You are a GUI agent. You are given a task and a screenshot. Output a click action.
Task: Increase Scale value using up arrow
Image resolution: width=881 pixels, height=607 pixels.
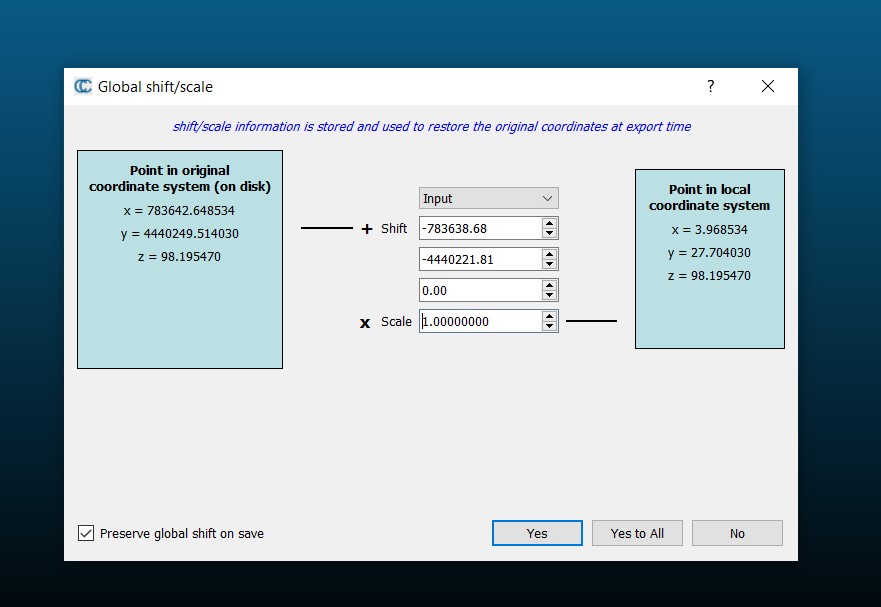[549, 316]
